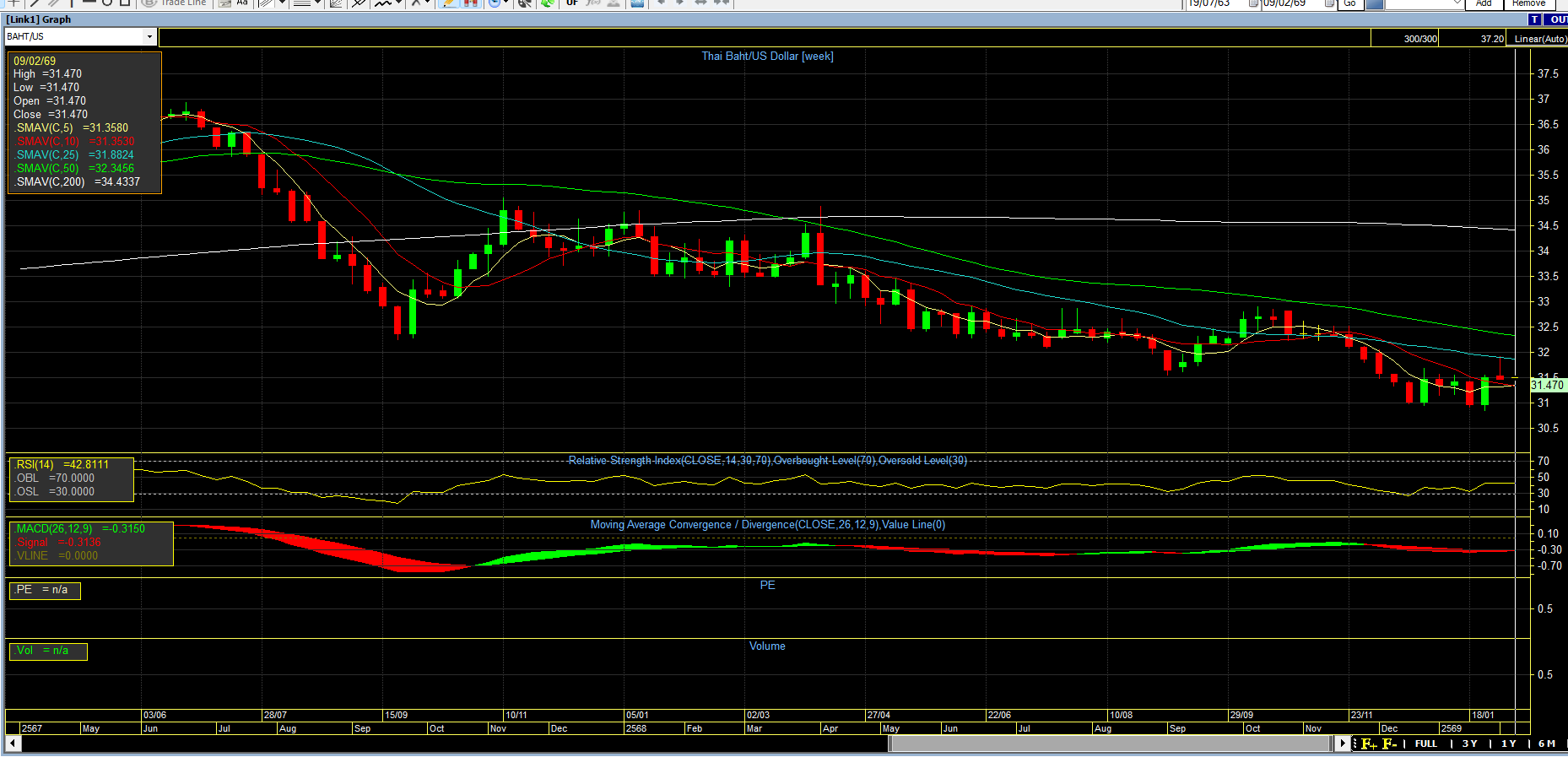
Task: Click the Go button
Action: [1350, 3]
